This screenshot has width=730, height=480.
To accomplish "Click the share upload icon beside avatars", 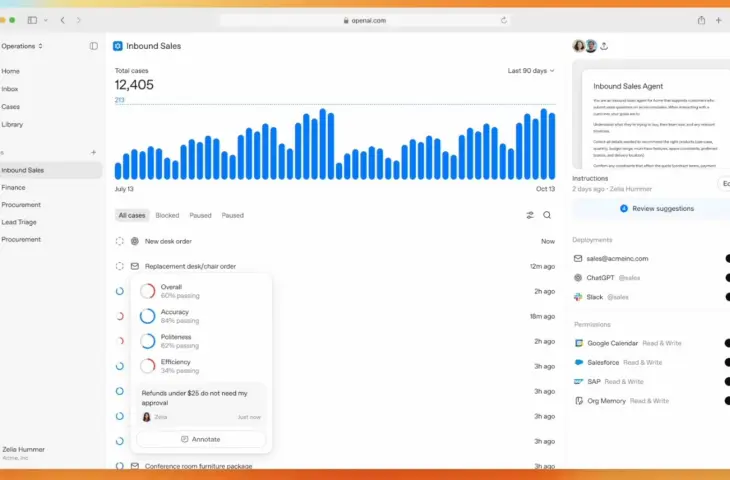I will click(604, 46).
